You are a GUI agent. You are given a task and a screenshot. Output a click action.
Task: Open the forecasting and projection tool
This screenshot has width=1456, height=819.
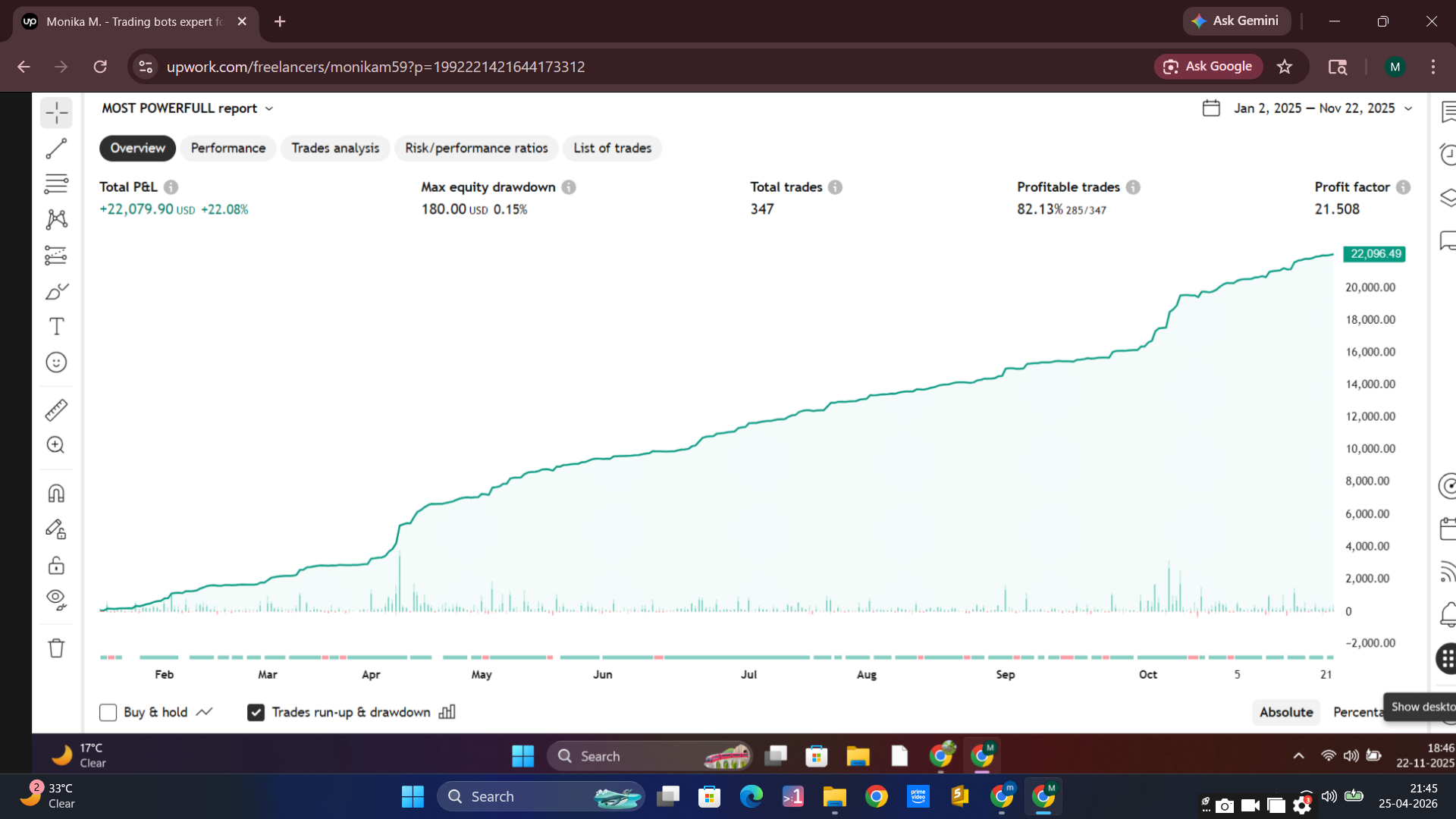[x=56, y=256]
